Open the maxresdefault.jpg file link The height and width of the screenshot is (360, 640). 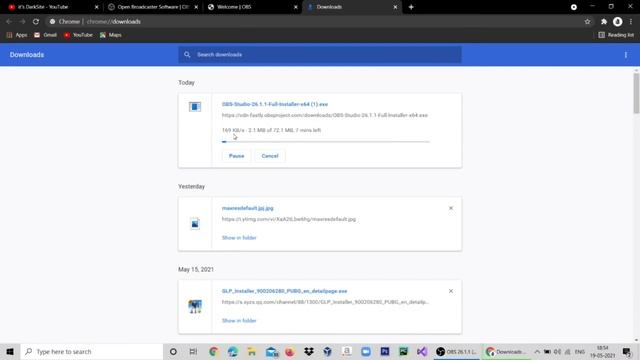pos(247,208)
